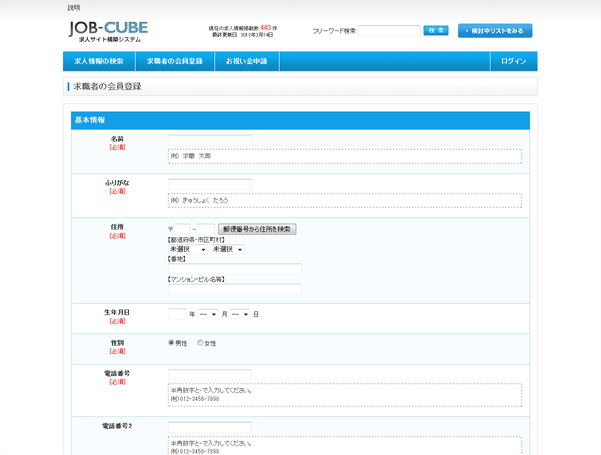
Task: Open the birth month dropdown
Action: [x=207, y=314]
